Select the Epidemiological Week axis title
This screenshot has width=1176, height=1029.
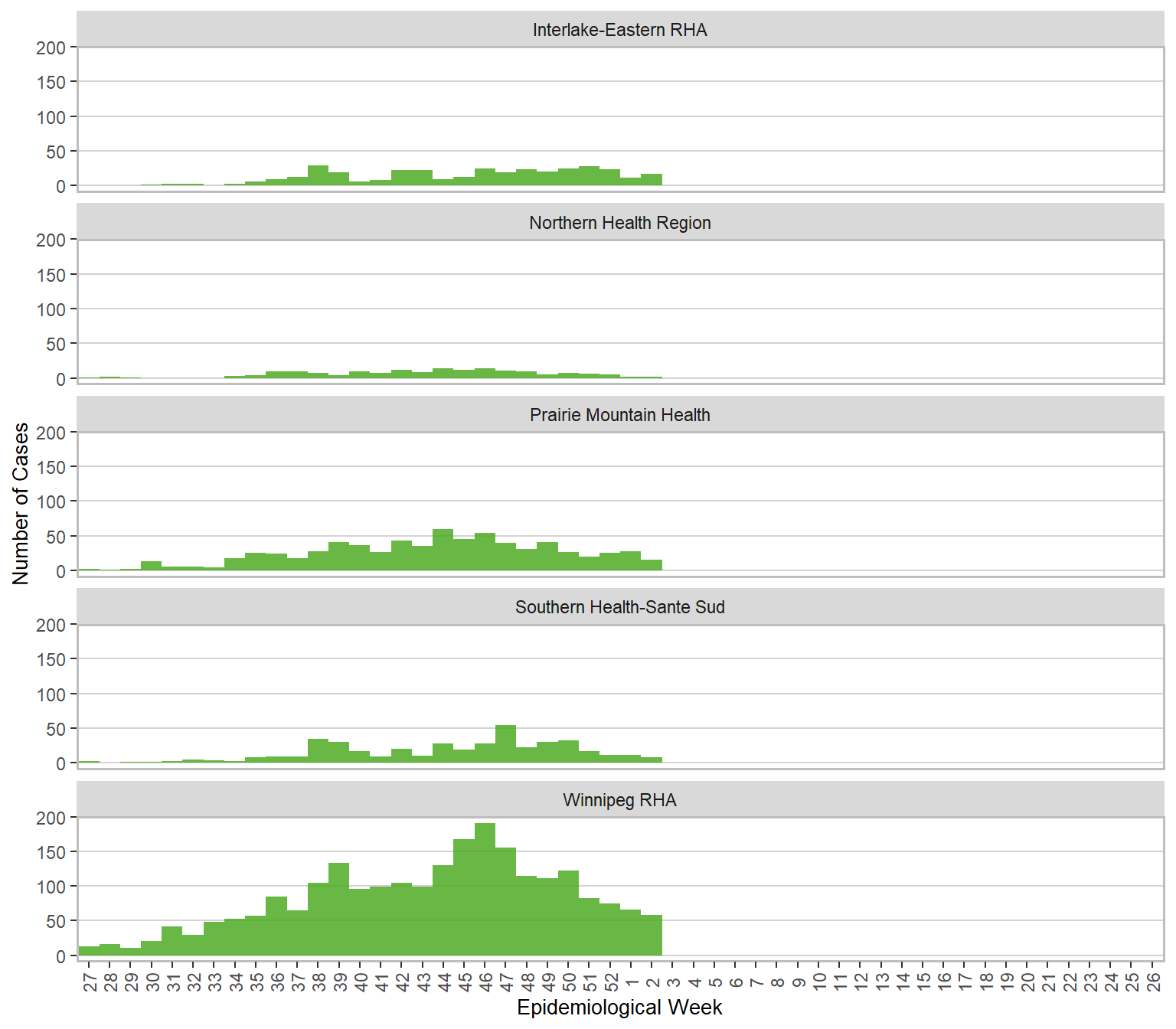pyautogui.click(x=619, y=1008)
